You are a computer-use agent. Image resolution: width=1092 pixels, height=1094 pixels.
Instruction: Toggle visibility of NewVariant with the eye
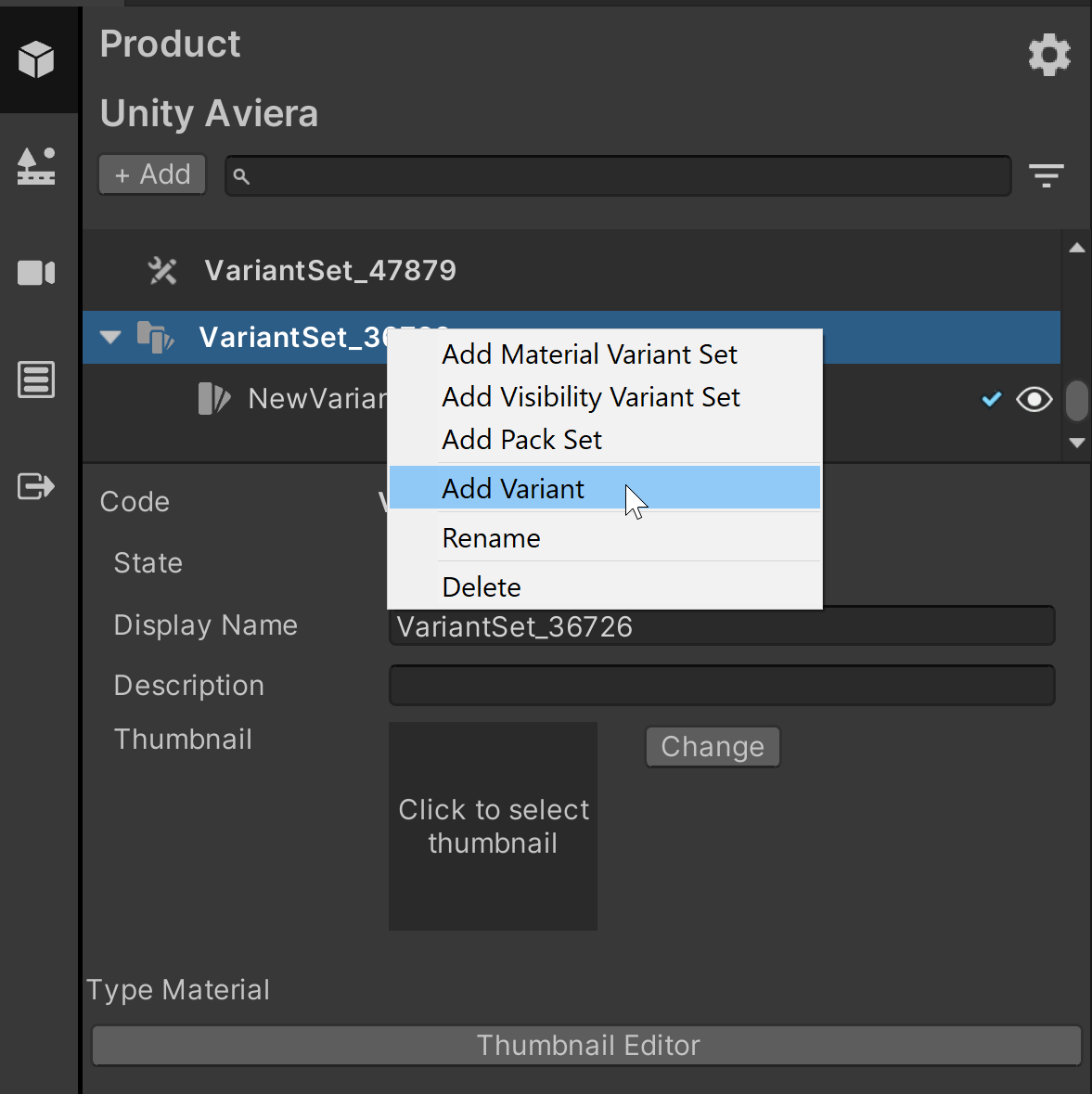(1034, 399)
